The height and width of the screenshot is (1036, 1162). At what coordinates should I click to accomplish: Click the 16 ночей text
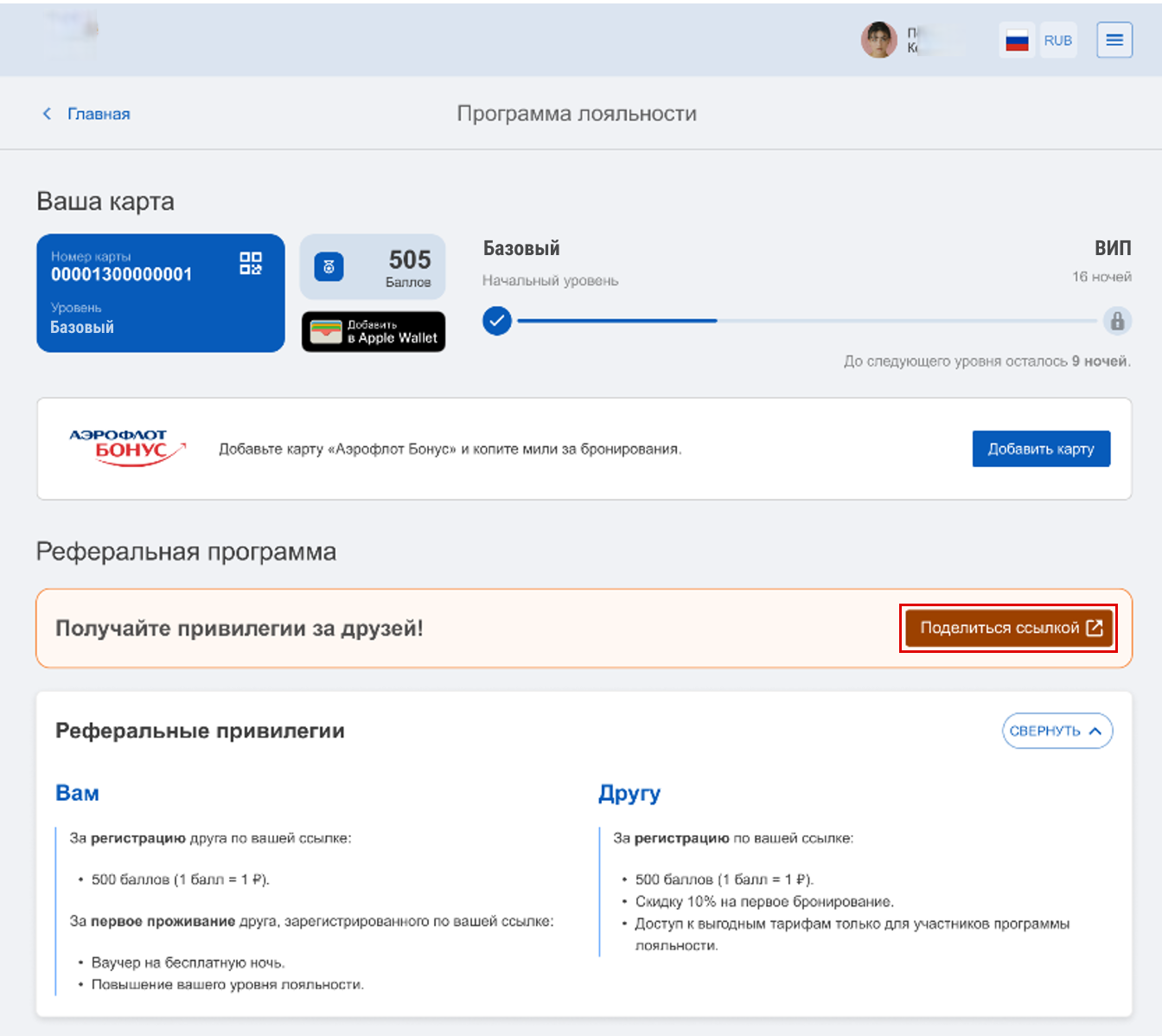point(1101,277)
